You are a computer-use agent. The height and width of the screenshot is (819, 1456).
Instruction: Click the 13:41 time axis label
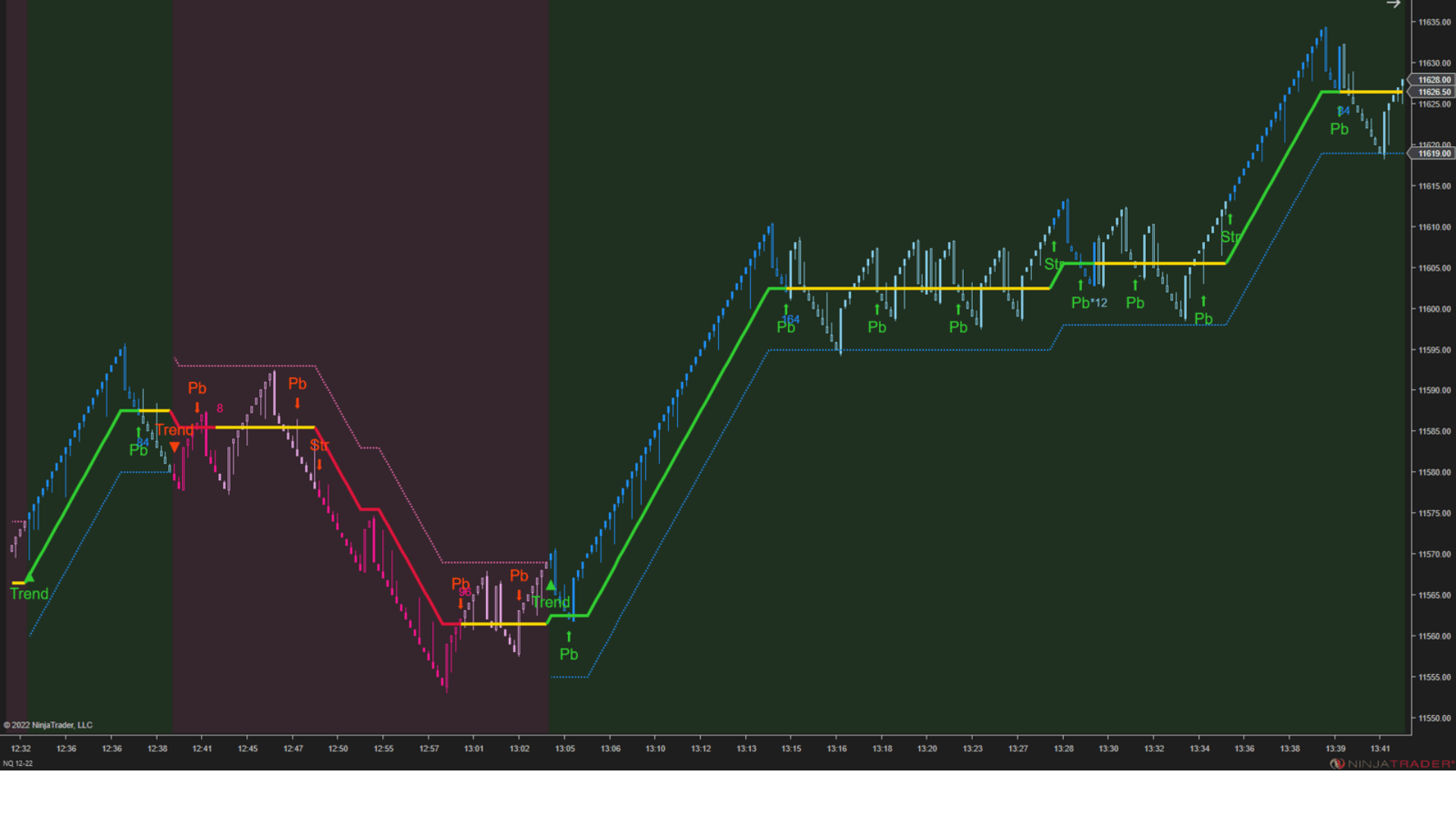tap(1380, 748)
